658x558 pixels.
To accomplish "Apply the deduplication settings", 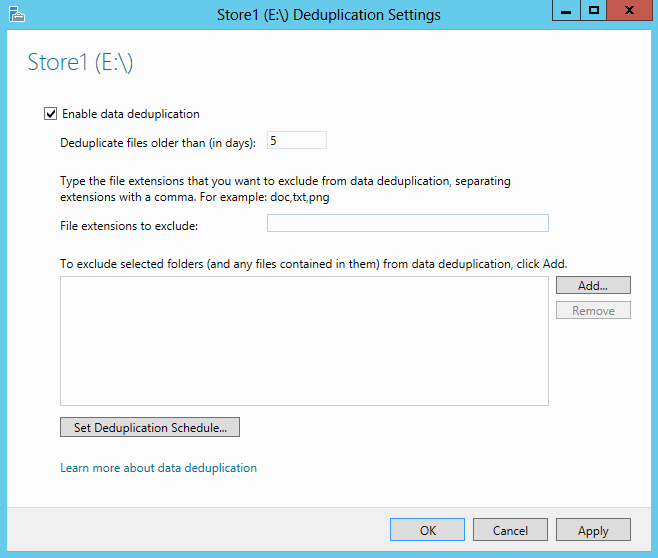I will [x=593, y=530].
